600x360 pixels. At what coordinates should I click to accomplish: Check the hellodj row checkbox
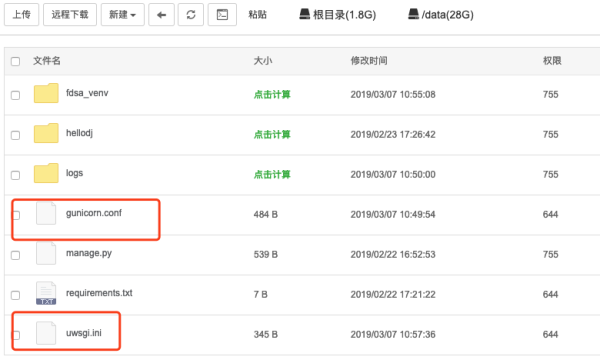pos(15,135)
